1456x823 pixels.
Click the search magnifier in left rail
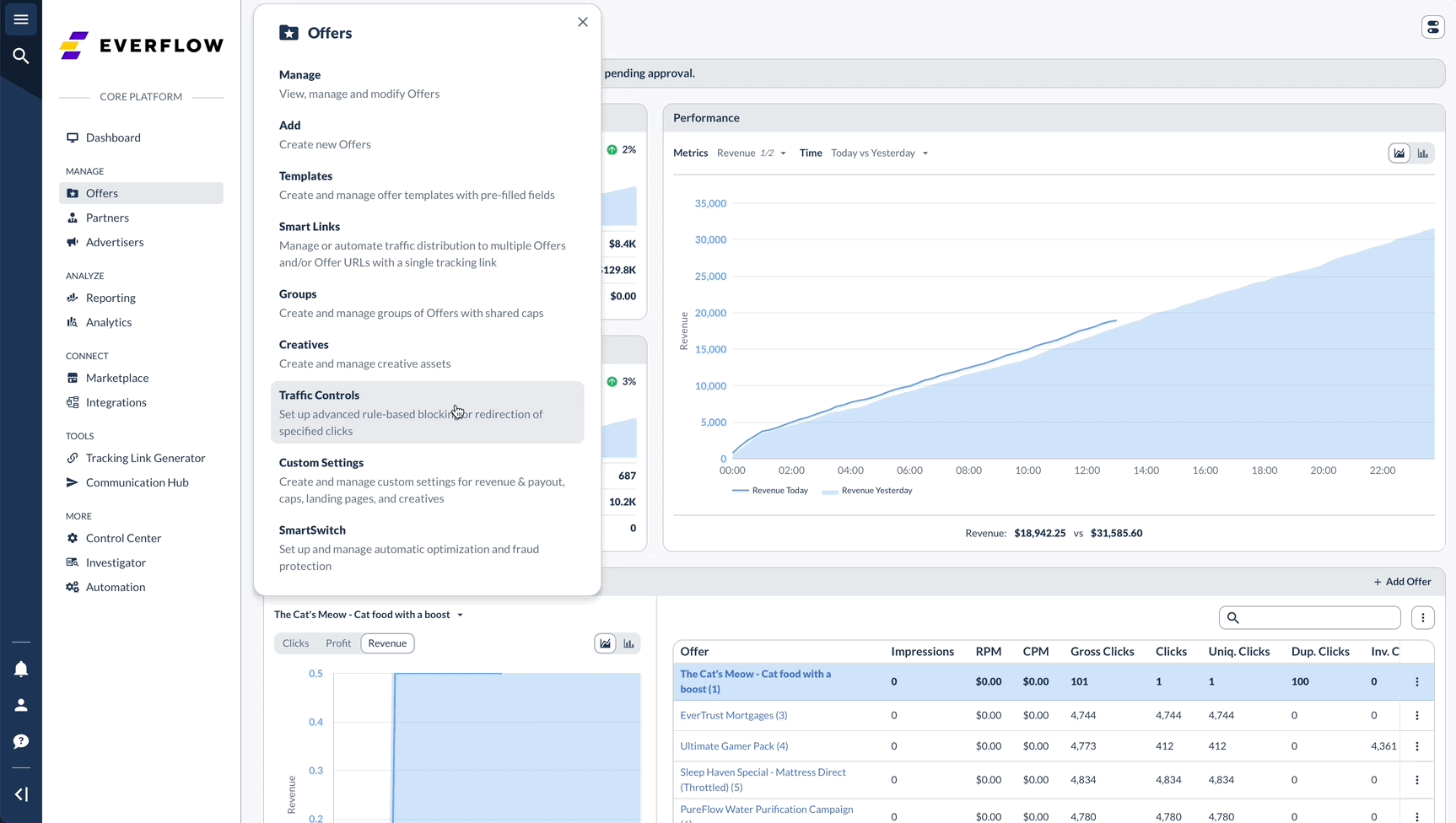click(x=21, y=56)
